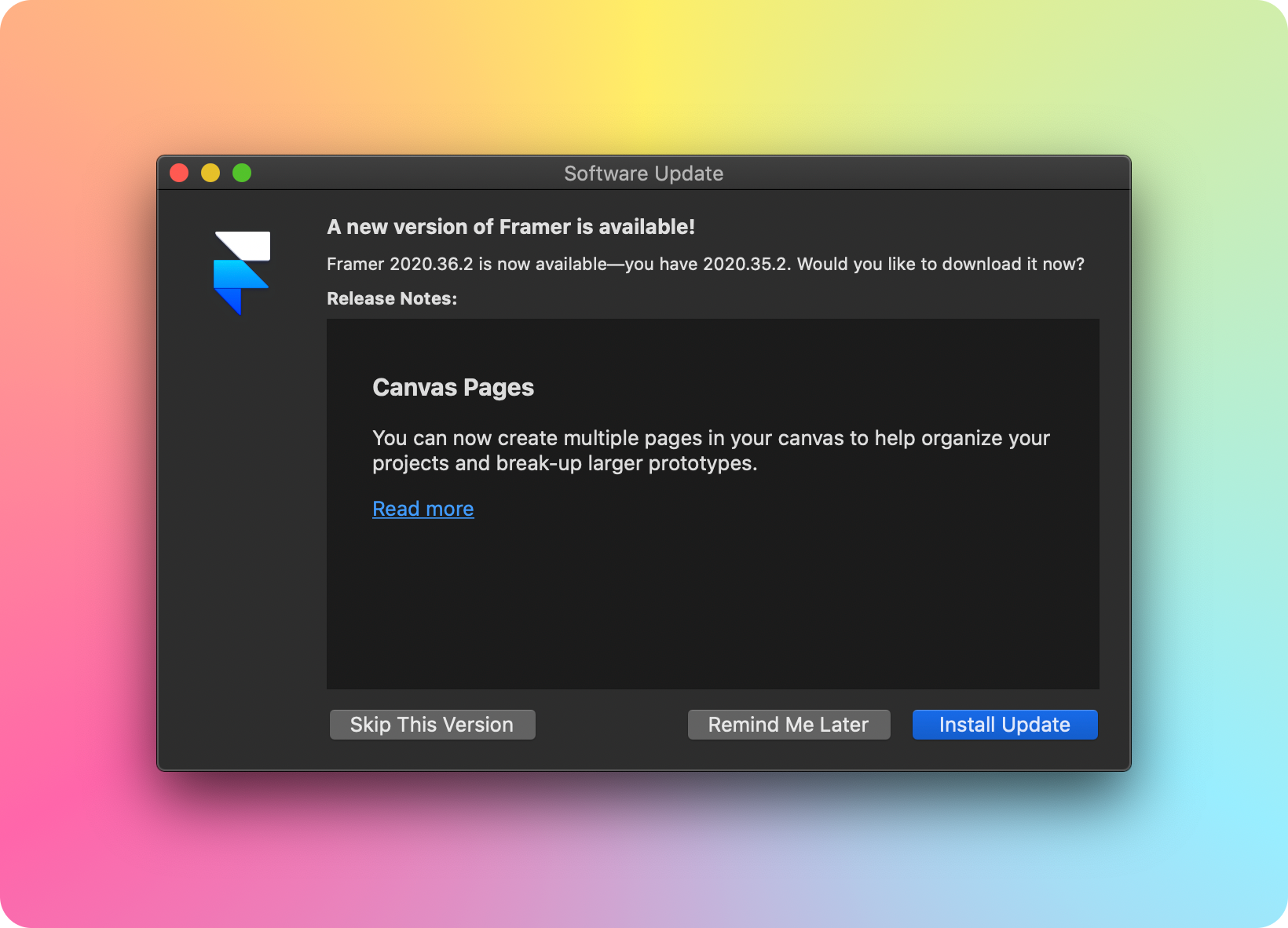Click the 'Release Notes:' label
This screenshot has width=1288, height=928.
[x=392, y=298]
